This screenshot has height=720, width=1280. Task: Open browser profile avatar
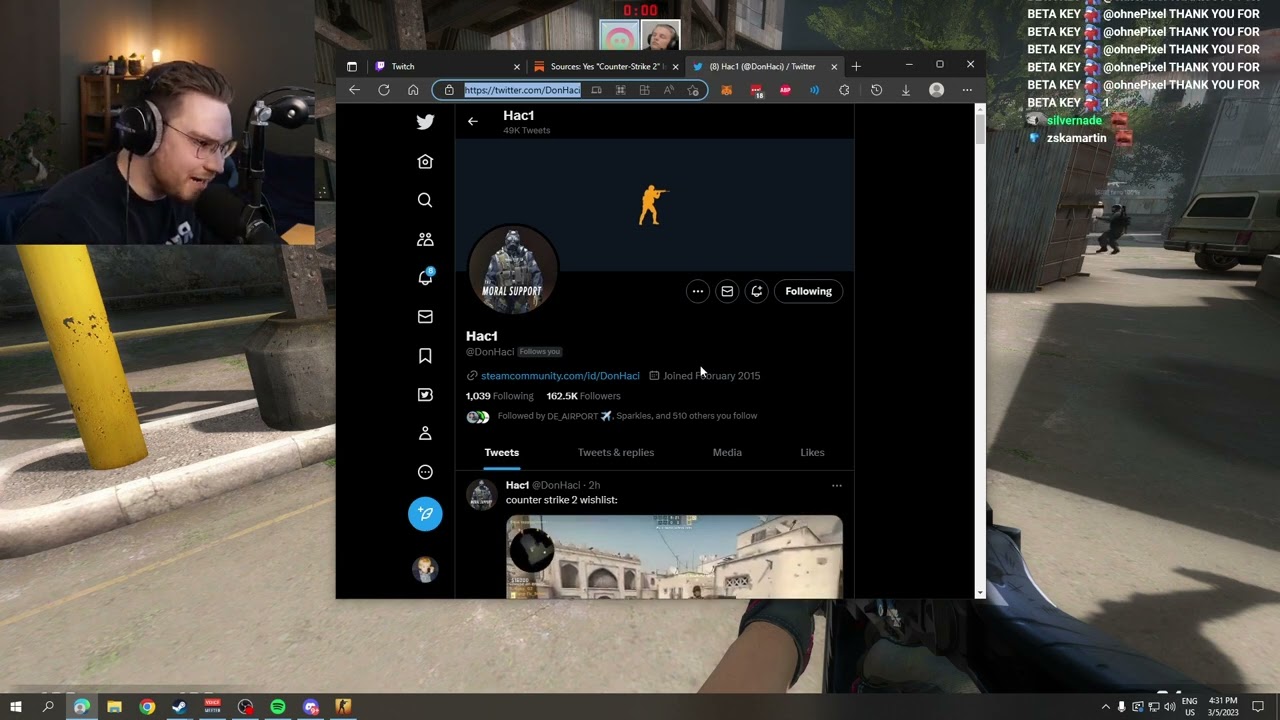tap(937, 90)
